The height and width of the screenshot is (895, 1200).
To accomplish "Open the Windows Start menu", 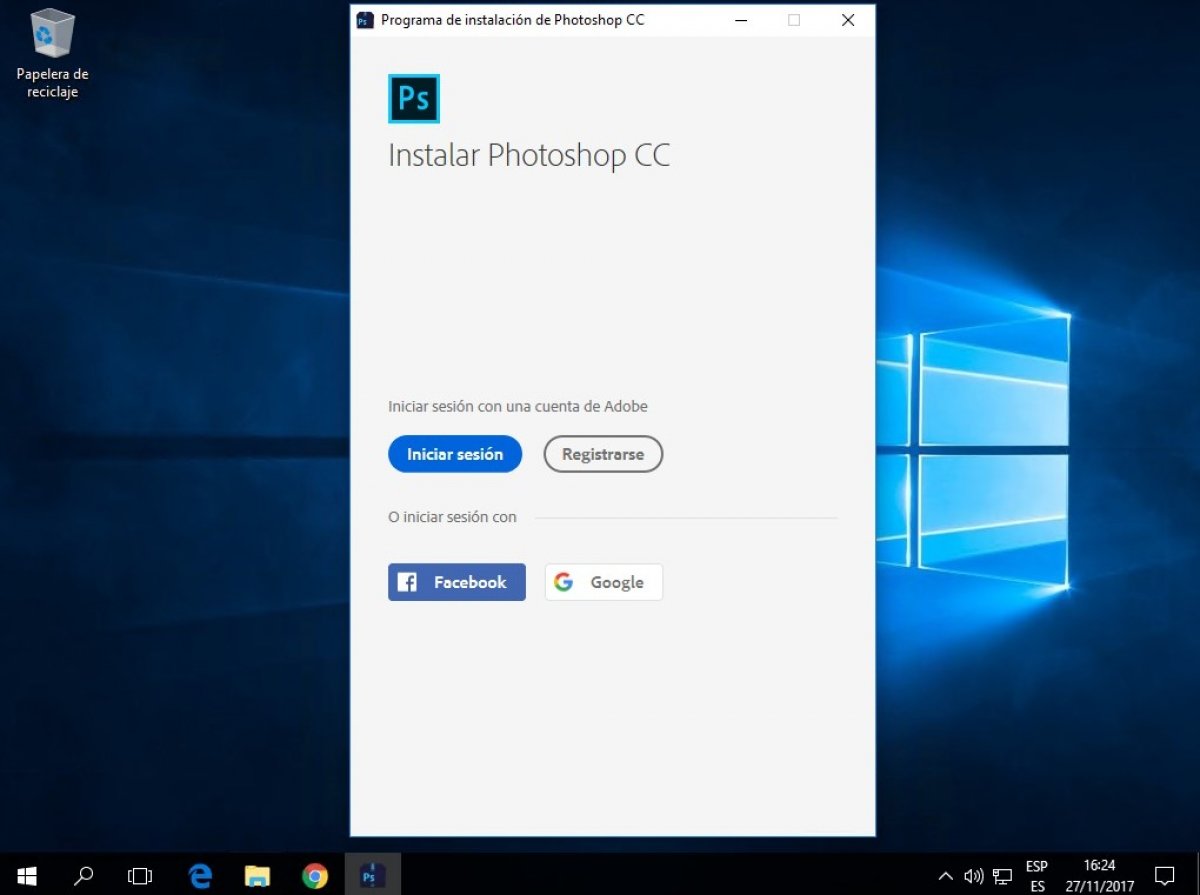I will click(27, 876).
